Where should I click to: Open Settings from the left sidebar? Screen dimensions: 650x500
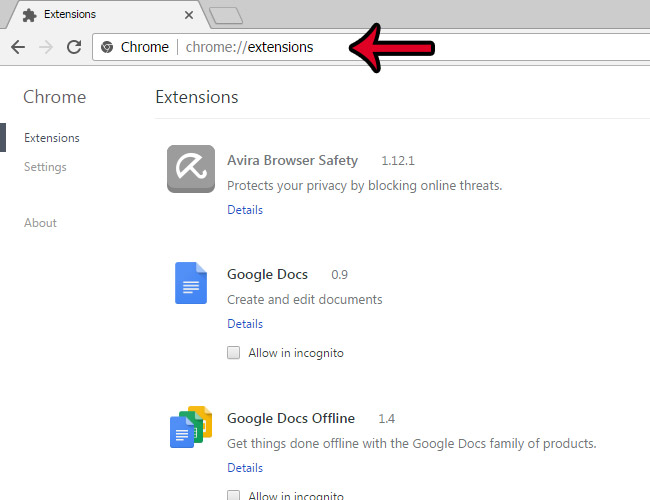(45, 167)
